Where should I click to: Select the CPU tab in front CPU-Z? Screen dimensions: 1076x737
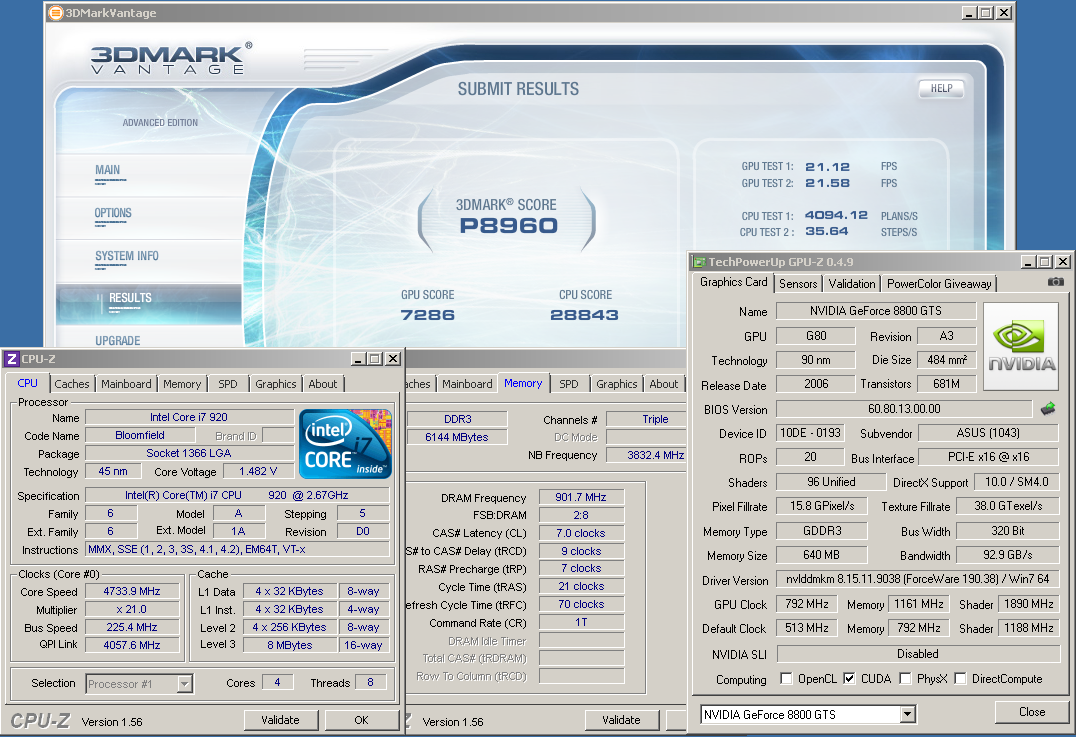point(27,383)
